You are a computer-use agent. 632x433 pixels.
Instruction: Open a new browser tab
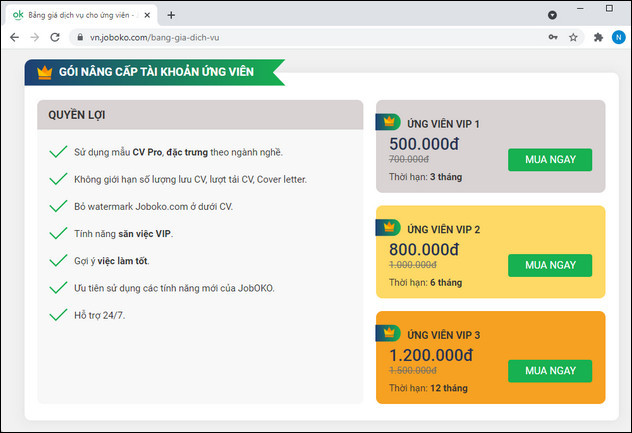point(171,15)
